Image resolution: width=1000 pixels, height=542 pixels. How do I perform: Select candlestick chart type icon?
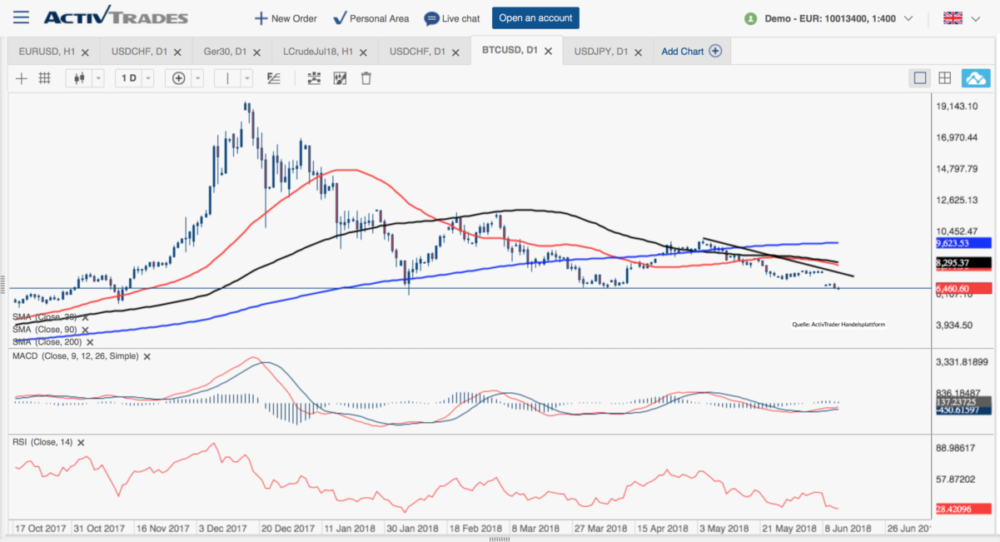pyautogui.click(x=79, y=78)
